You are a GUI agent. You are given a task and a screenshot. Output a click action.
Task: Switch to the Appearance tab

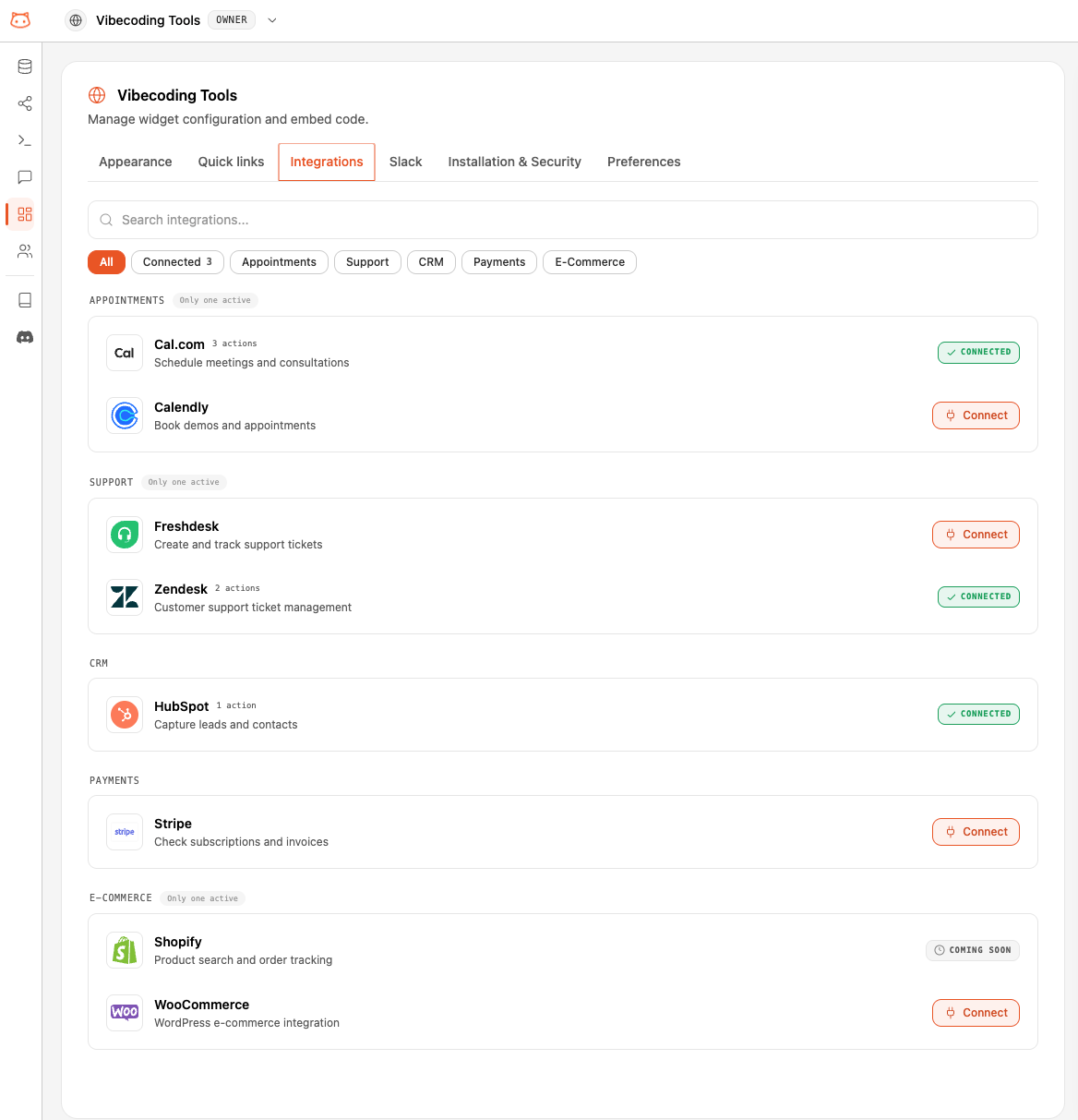click(136, 162)
